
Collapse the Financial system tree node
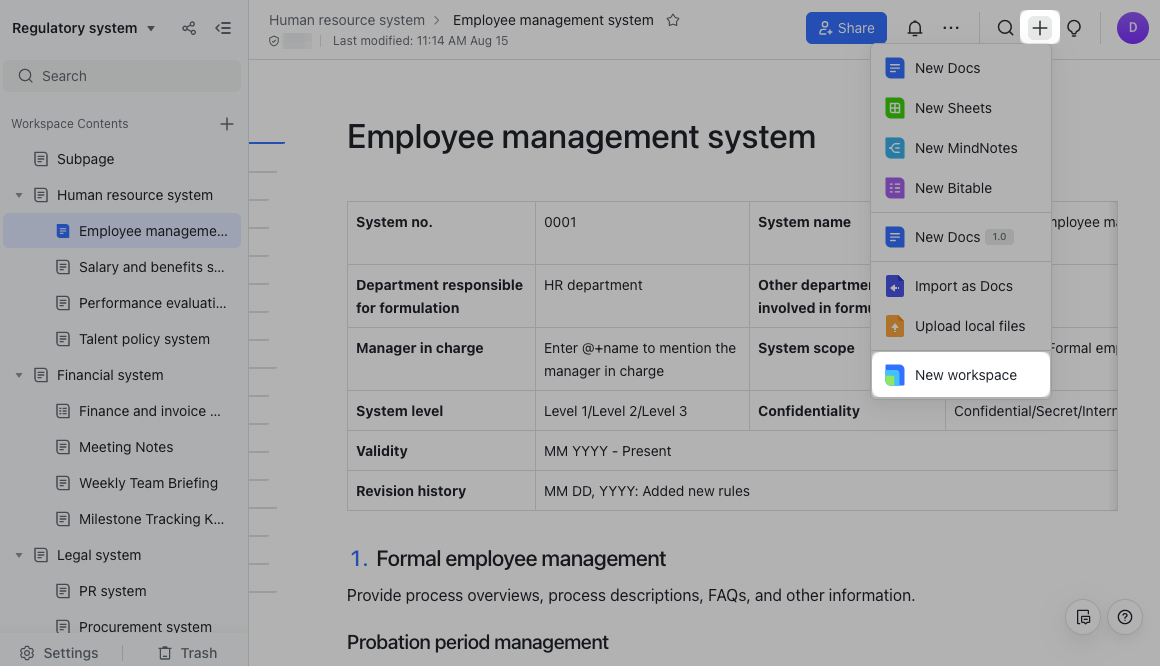pos(19,375)
